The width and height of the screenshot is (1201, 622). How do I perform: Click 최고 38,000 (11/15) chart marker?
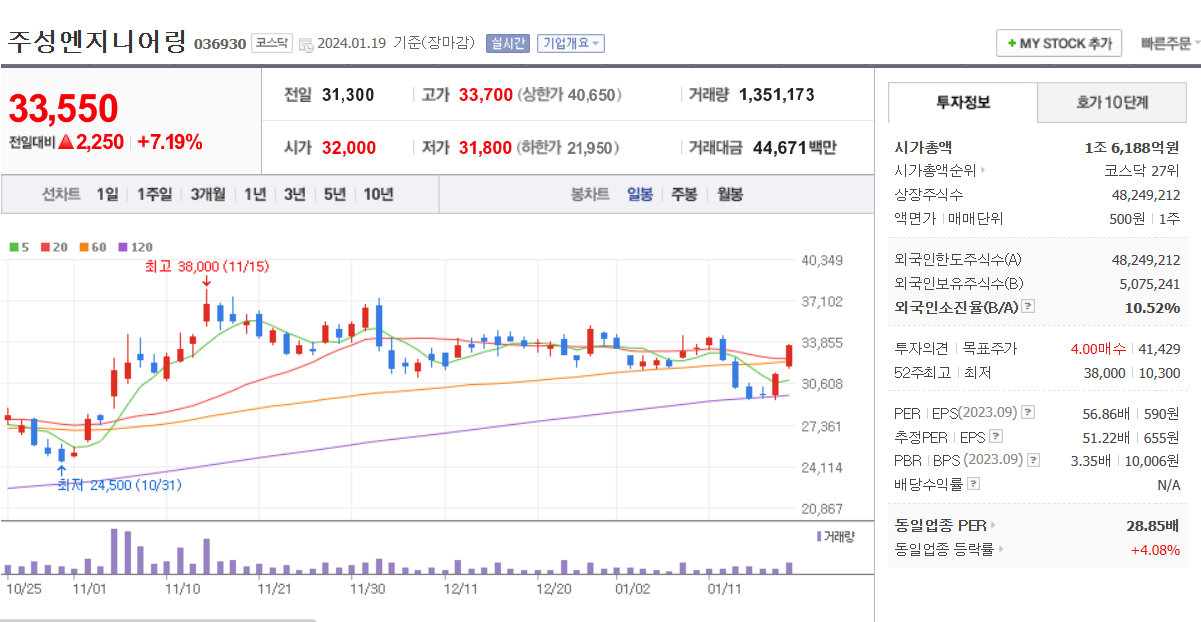[207, 267]
